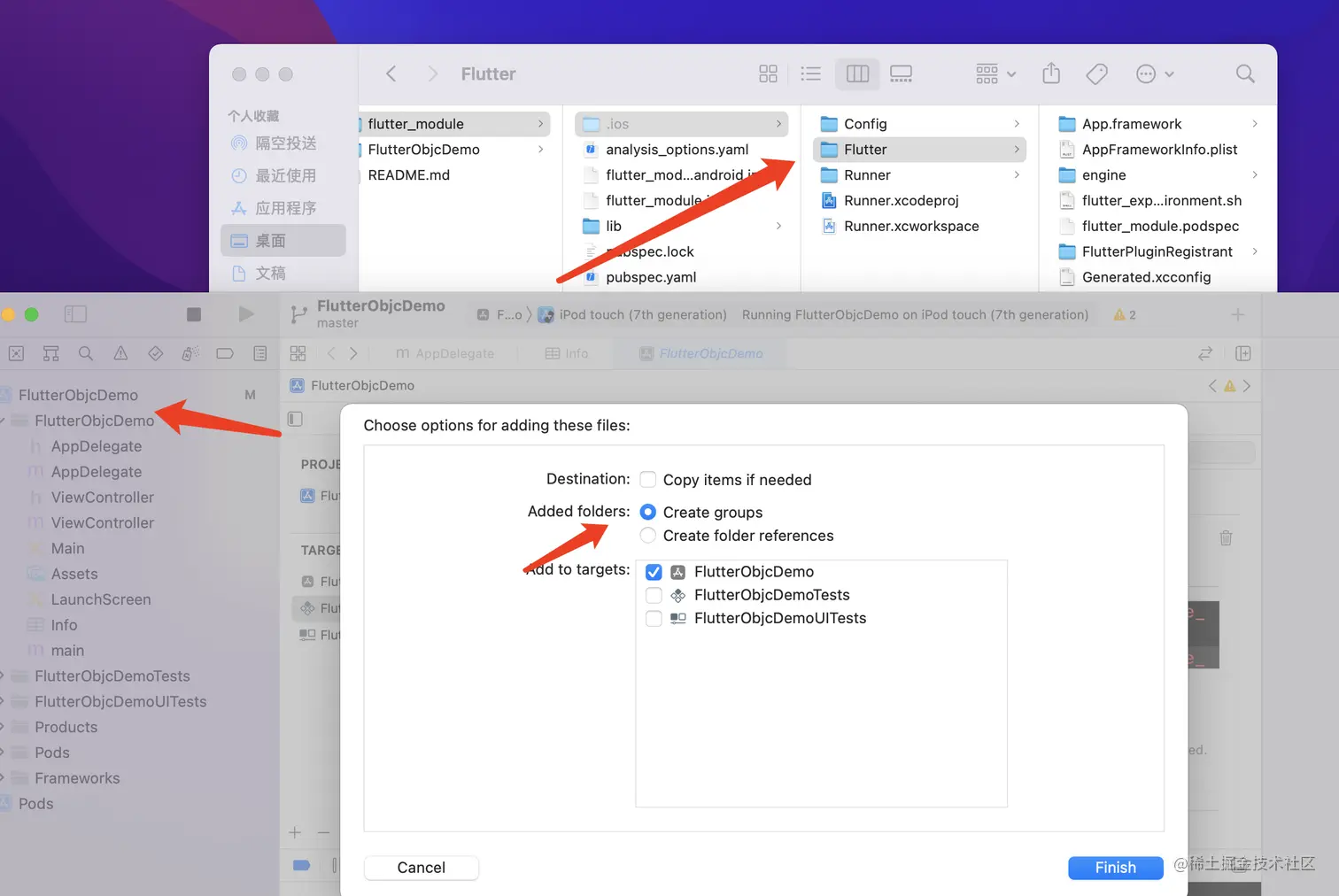Check FlutterObjcDemoUITests target checkbox
The image size is (1339, 896).
pyautogui.click(x=654, y=618)
